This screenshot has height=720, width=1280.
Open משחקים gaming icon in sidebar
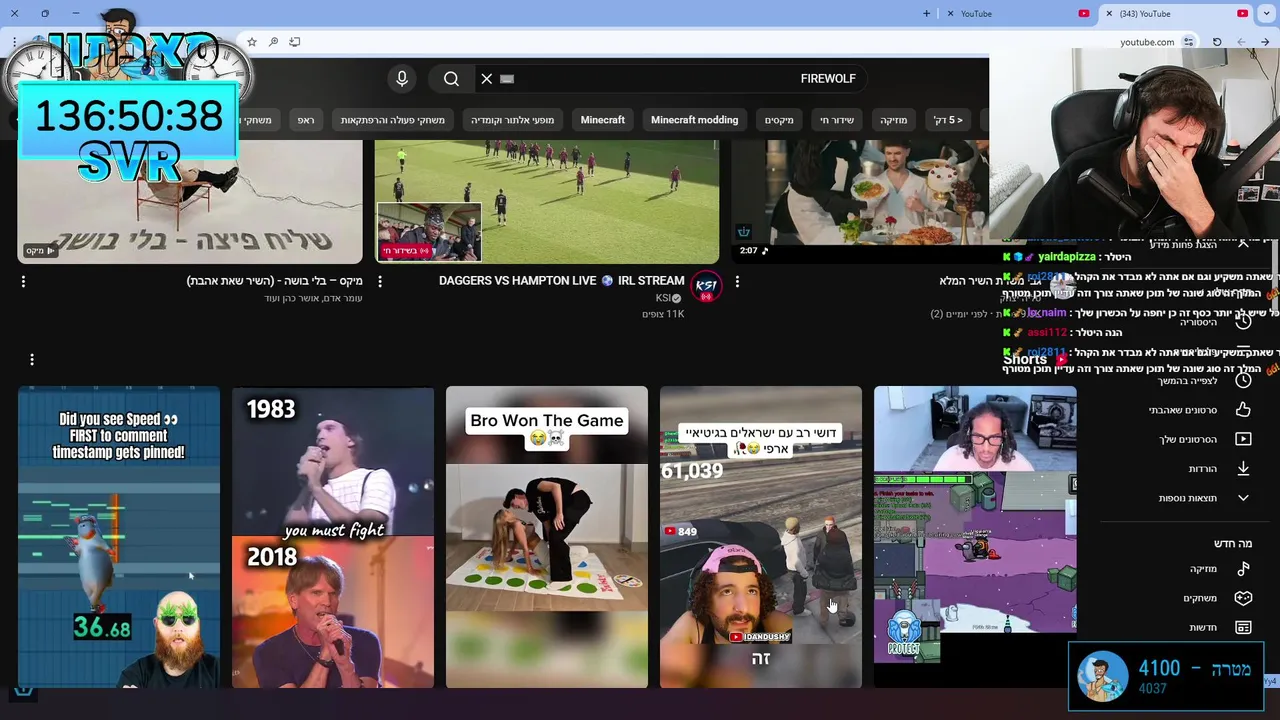1243,598
